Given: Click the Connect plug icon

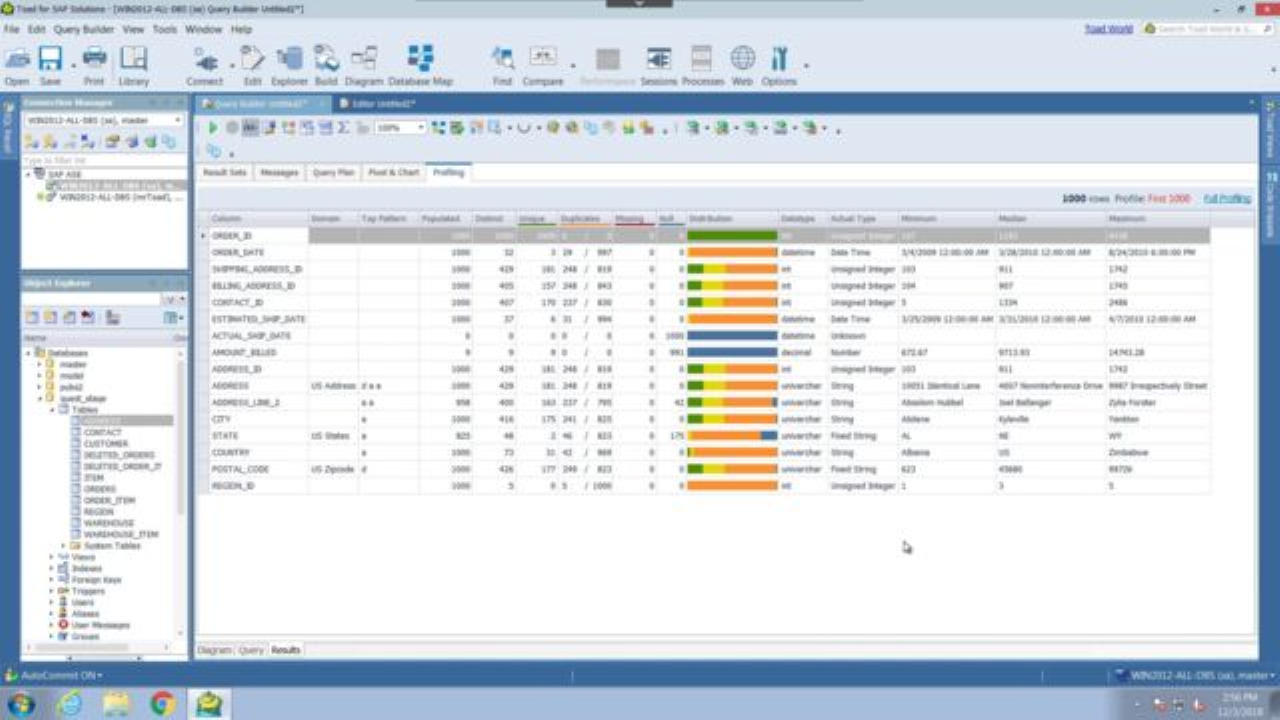Looking at the screenshot, I should point(205,59).
